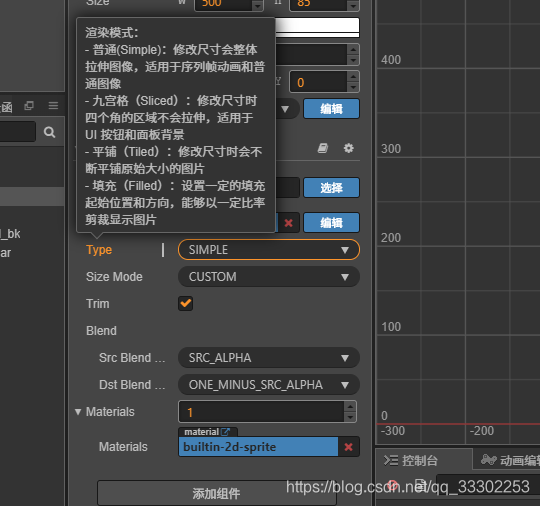Collapse the Materials array section
This screenshot has height=506, width=540.
pyautogui.click(x=78, y=412)
